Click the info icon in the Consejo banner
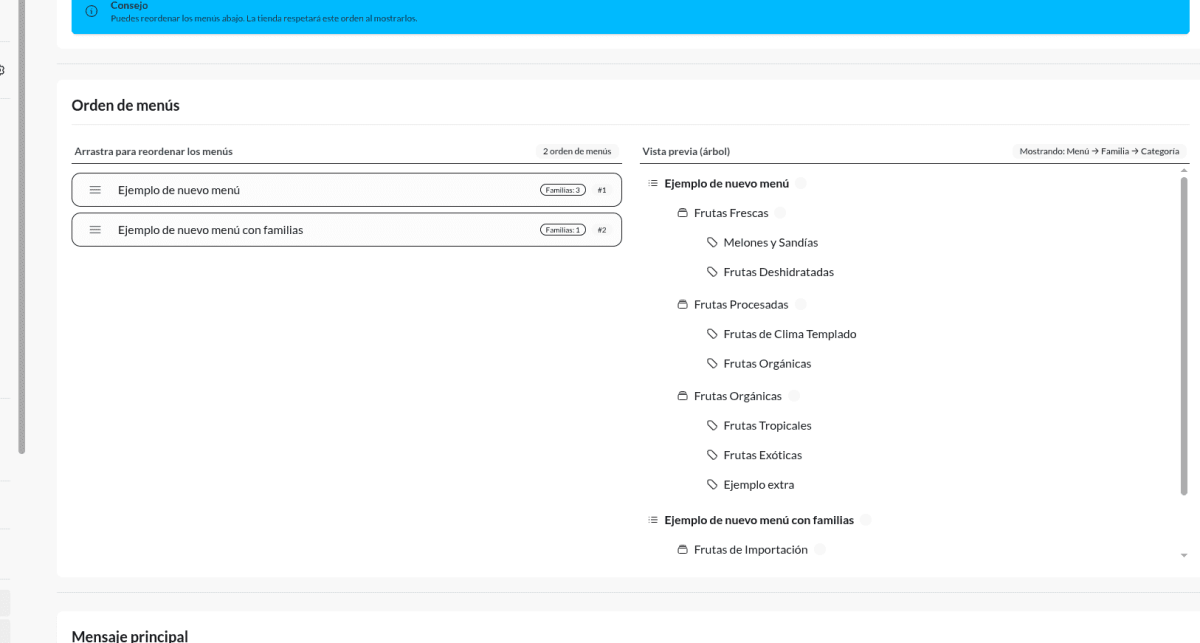Image resolution: width=1200 pixels, height=643 pixels. click(91, 12)
